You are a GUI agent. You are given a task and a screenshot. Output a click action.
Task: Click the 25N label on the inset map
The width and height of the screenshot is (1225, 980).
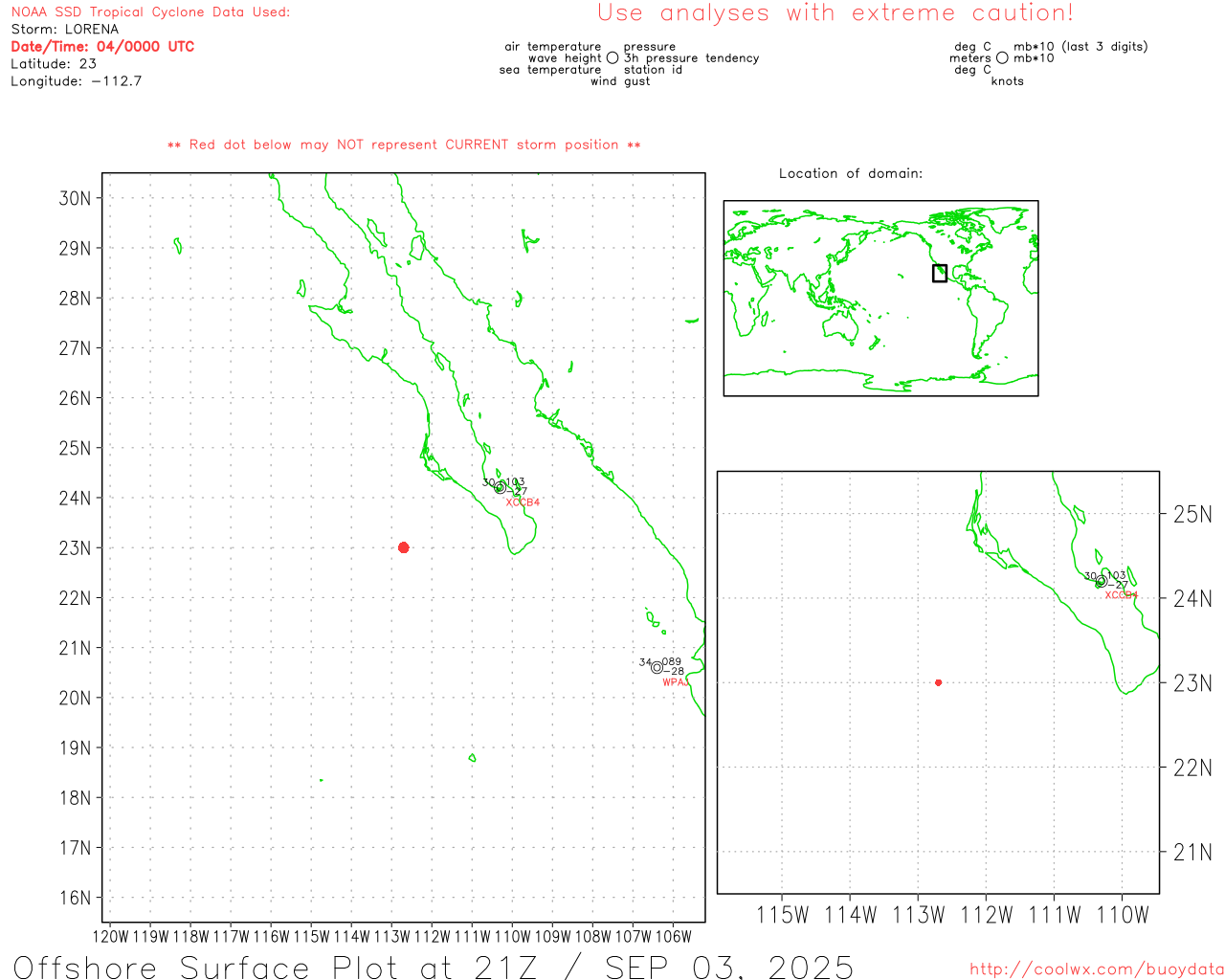[1192, 515]
